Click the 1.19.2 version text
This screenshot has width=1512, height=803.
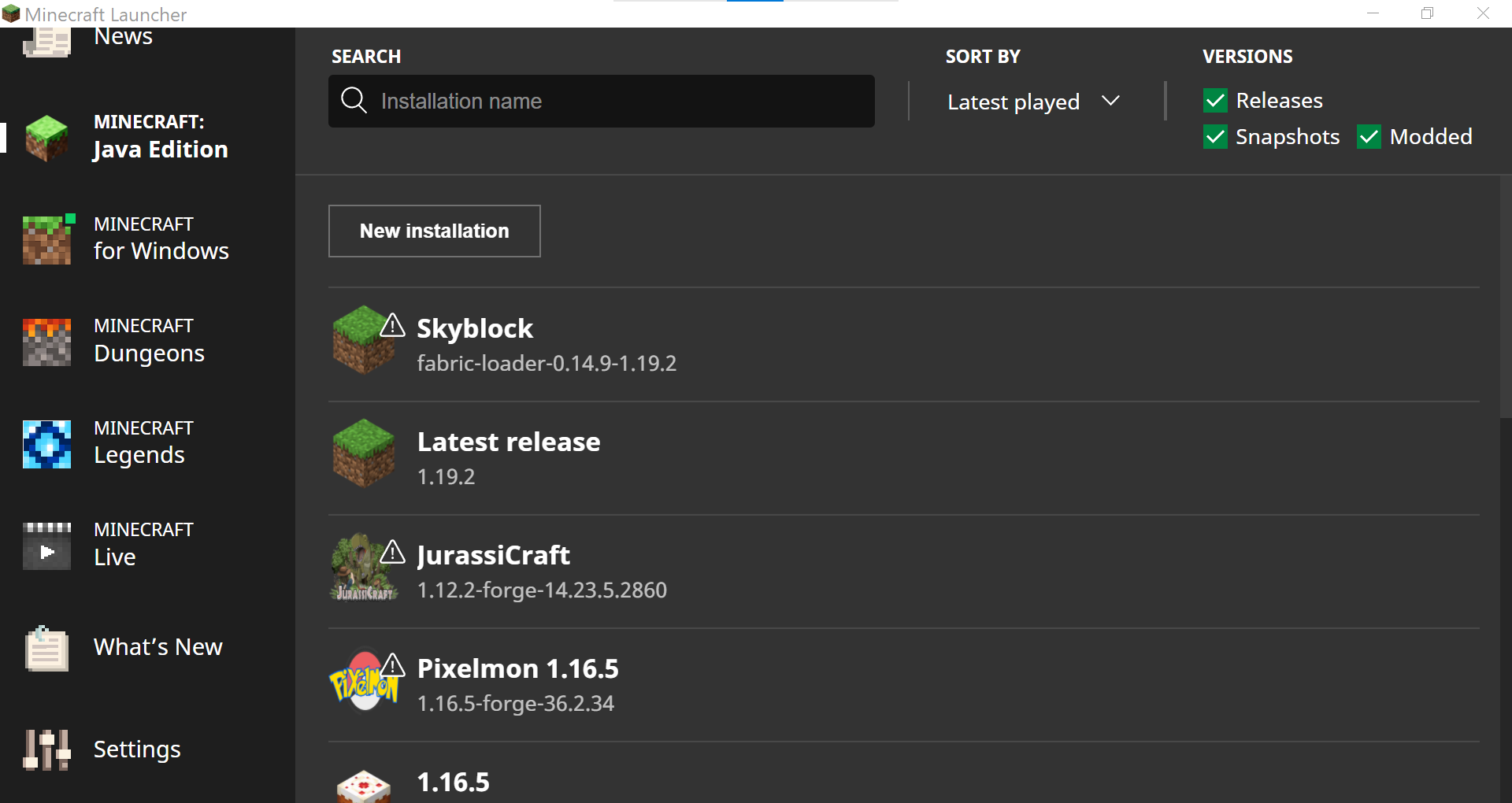tap(447, 476)
